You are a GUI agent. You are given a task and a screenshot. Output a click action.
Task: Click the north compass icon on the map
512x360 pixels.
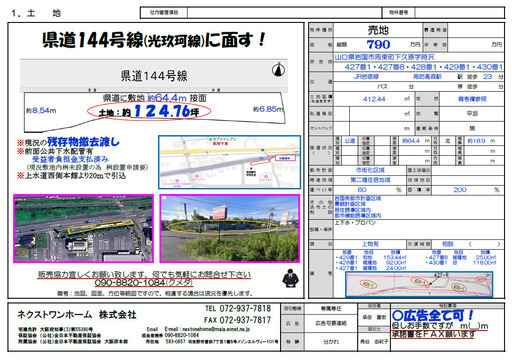278,69
